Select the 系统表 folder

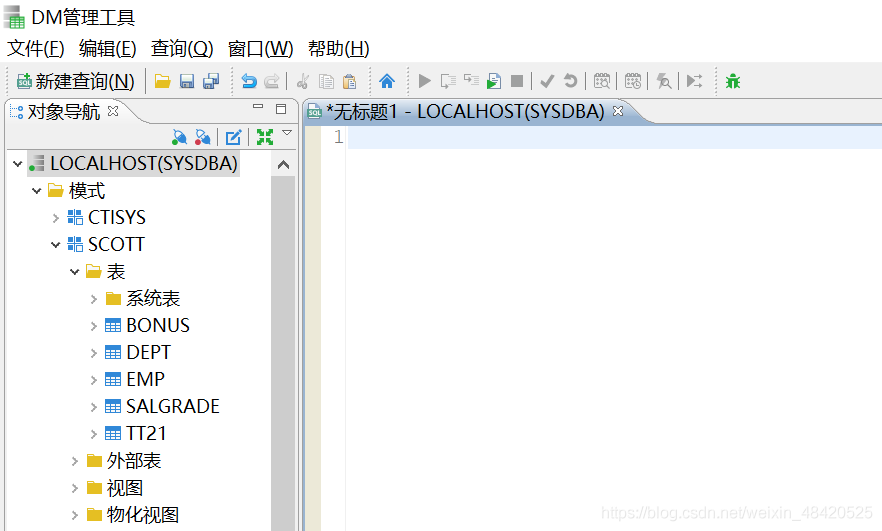point(143,299)
